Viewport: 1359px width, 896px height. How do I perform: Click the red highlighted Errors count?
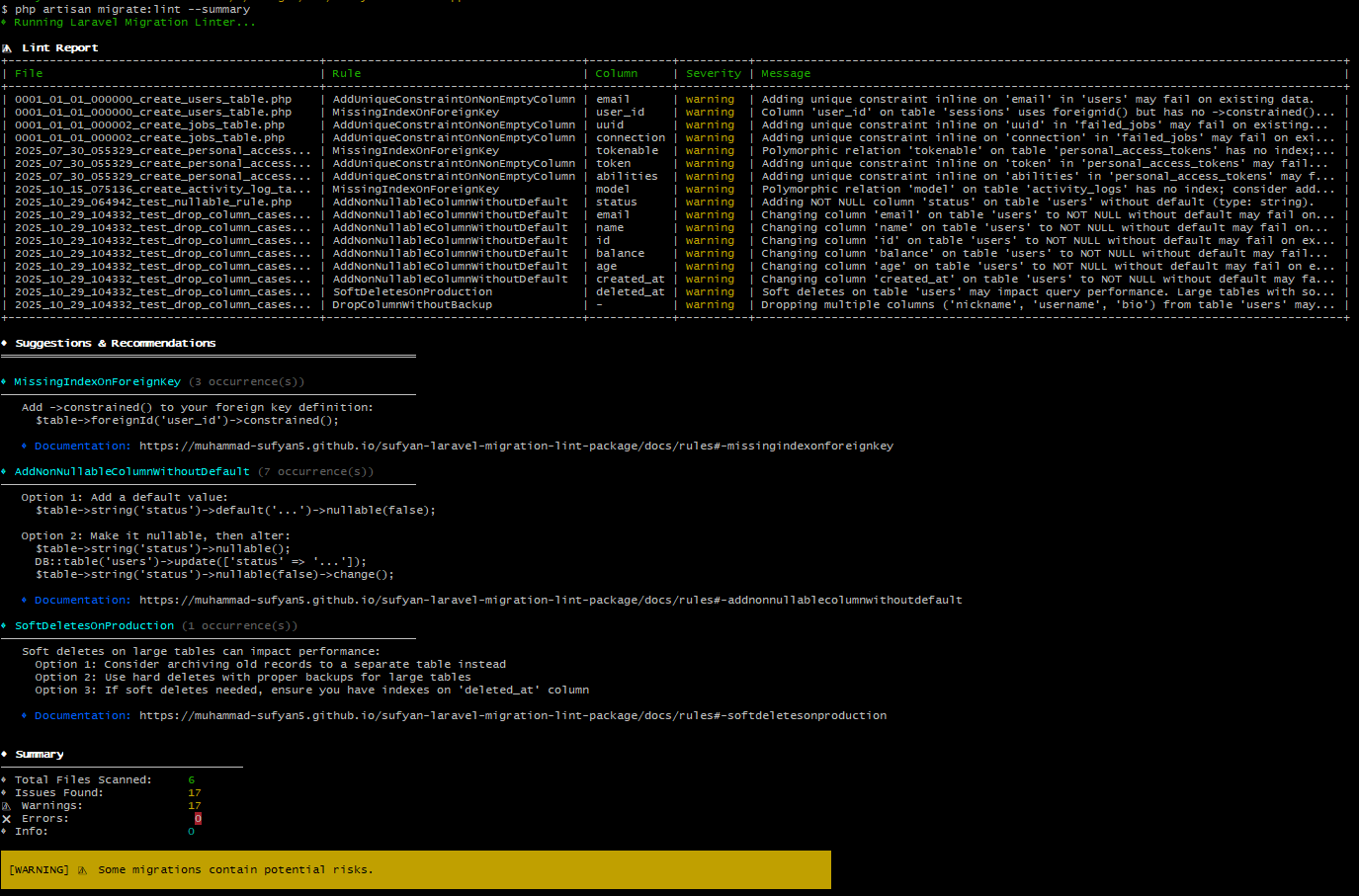(x=198, y=819)
